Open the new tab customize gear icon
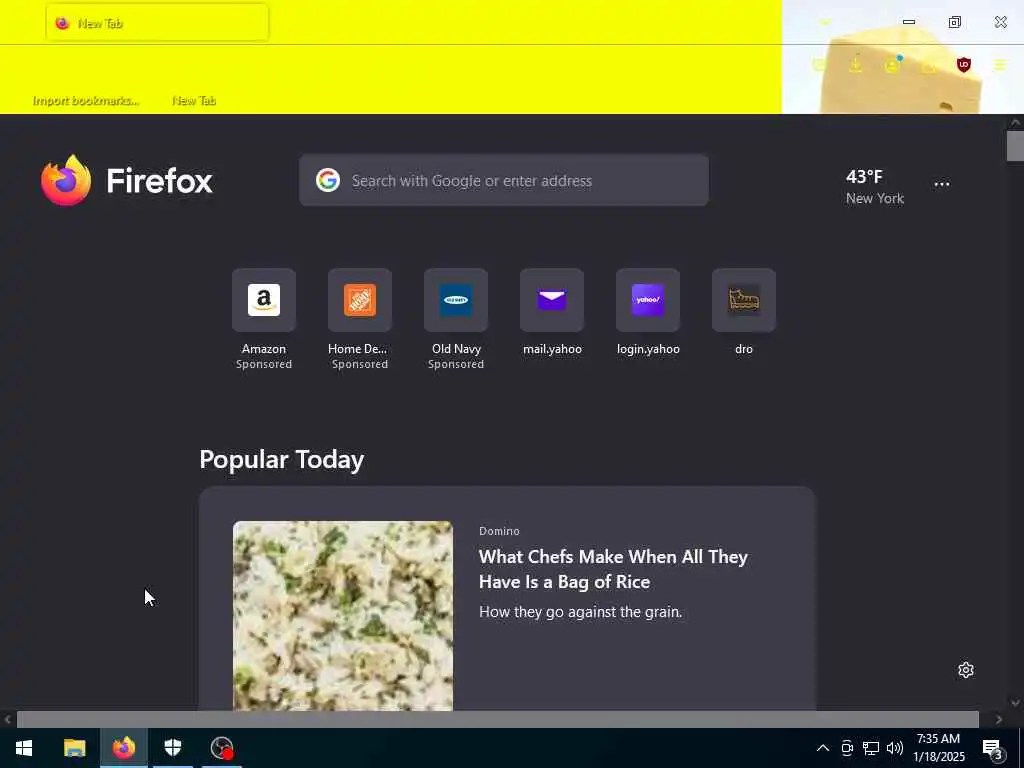Screen dimensions: 1024x768 pyautogui.click(x=966, y=670)
